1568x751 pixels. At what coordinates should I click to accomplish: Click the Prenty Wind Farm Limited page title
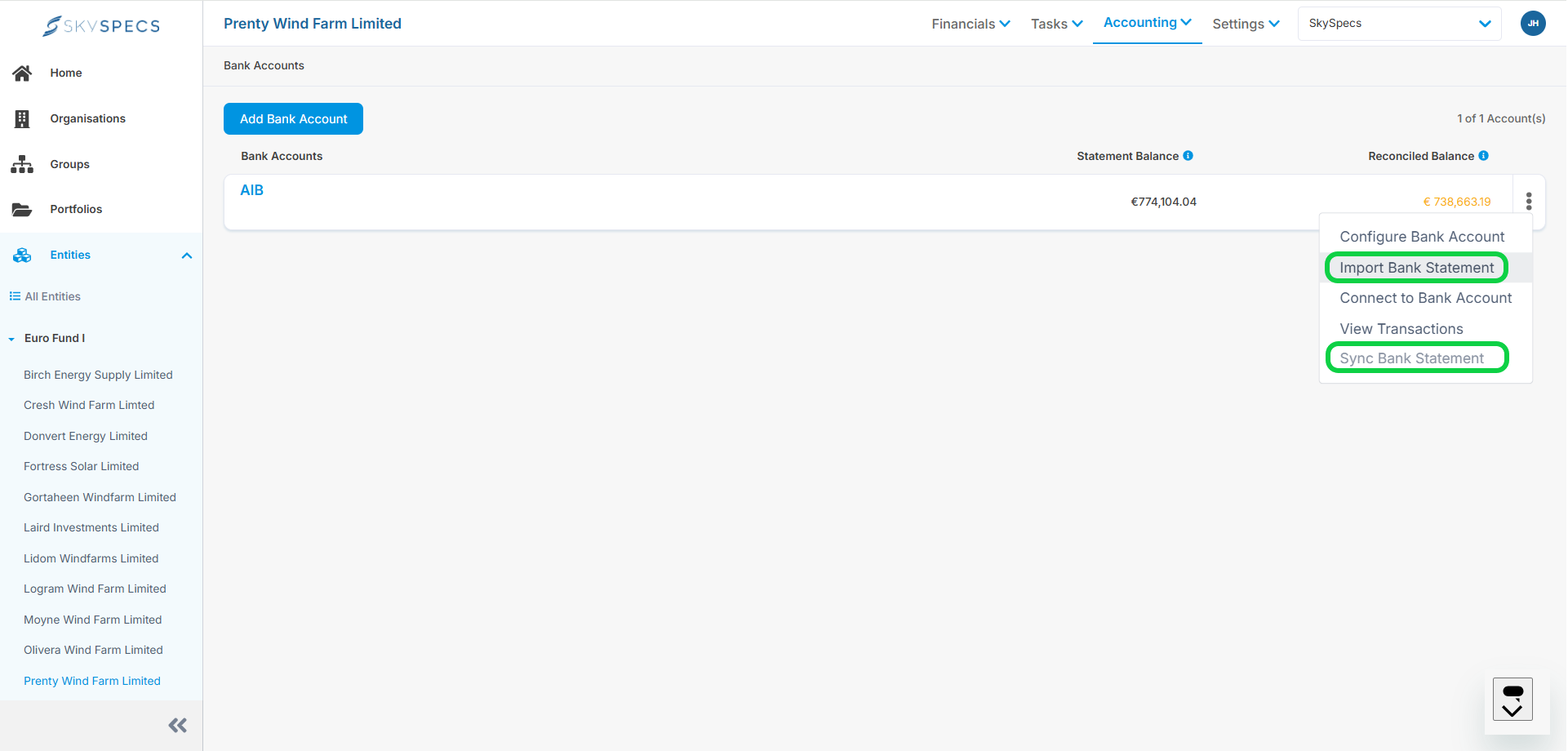point(313,24)
